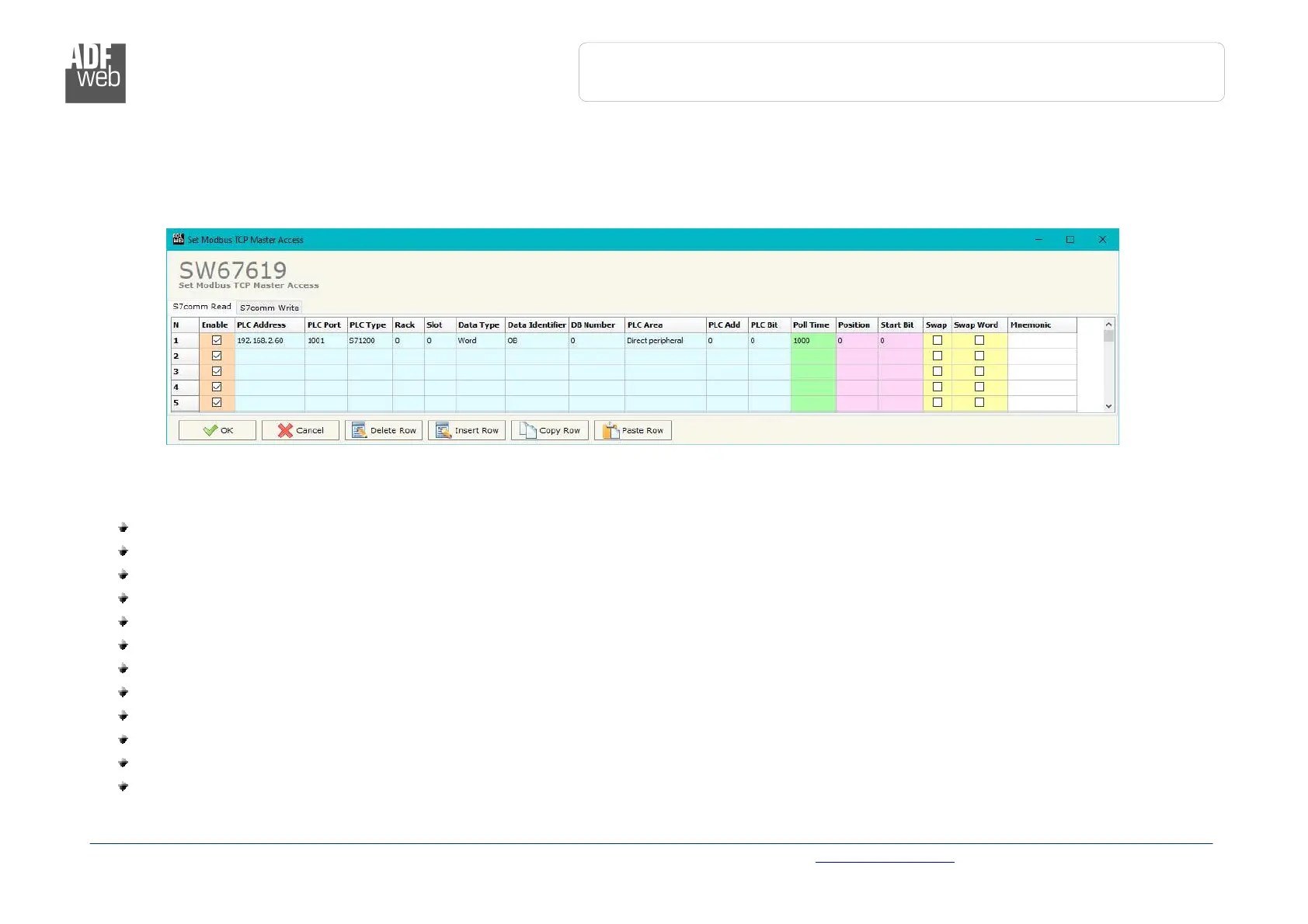Uncheck the Enable checkbox in row 3
This screenshot has width=1308, height=924.
(x=217, y=371)
